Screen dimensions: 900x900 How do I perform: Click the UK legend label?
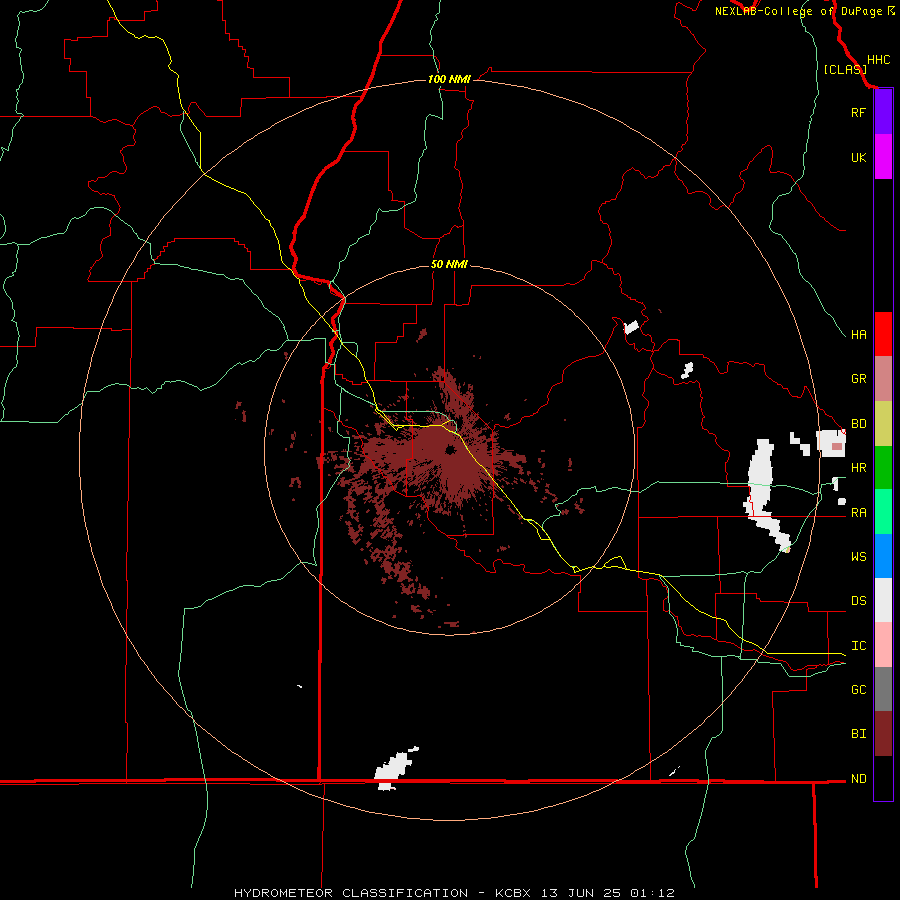(858, 157)
